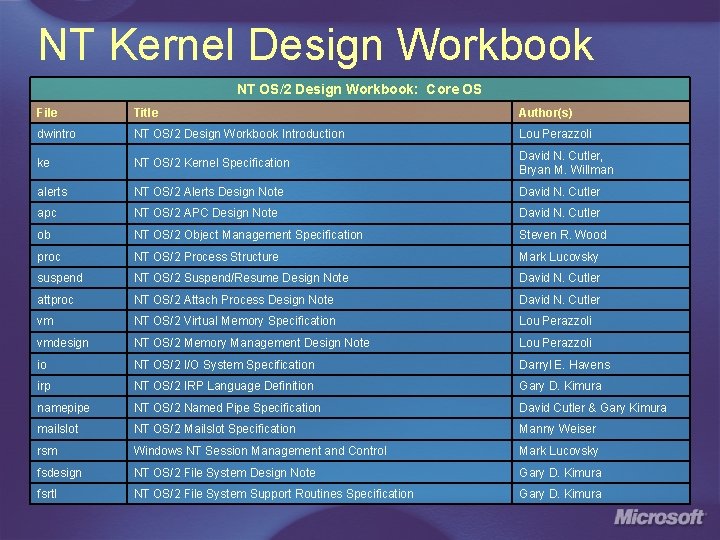This screenshot has width=720, height=540.
Task: Select the 'proc' file cell
Action: (x=79, y=256)
